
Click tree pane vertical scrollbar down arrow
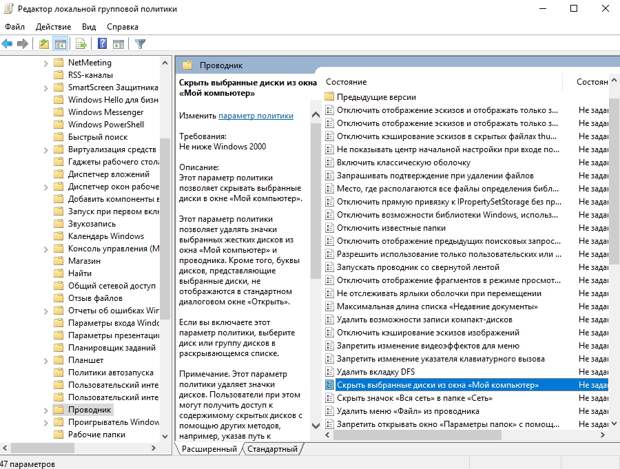(x=165, y=436)
